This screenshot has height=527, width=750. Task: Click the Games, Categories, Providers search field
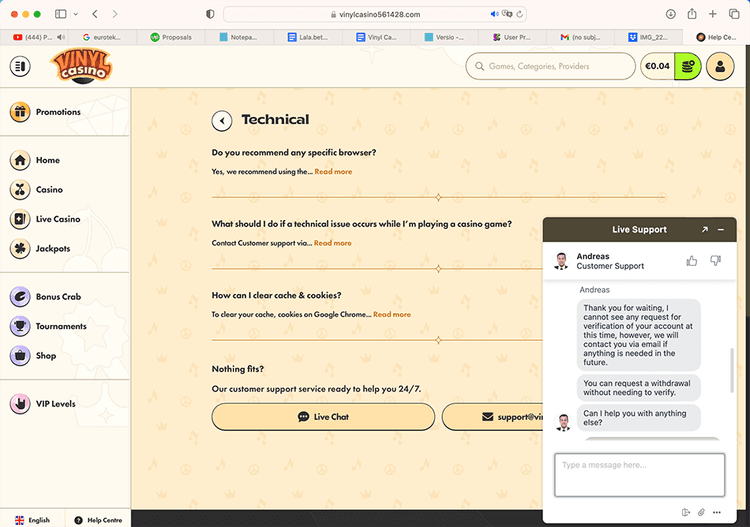coord(550,66)
